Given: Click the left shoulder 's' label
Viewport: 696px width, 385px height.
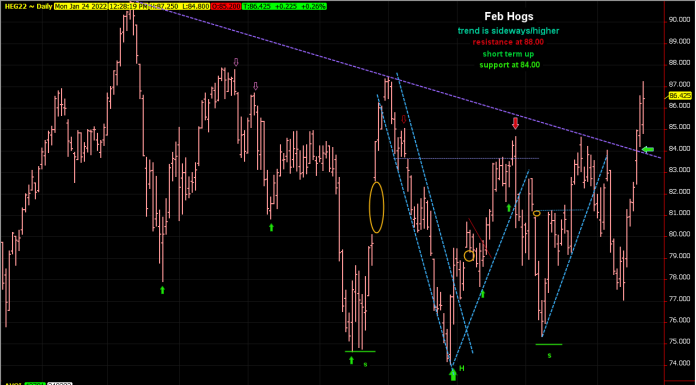Looking at the screenshot, I should pyautogui.click(x=365, y=365).
